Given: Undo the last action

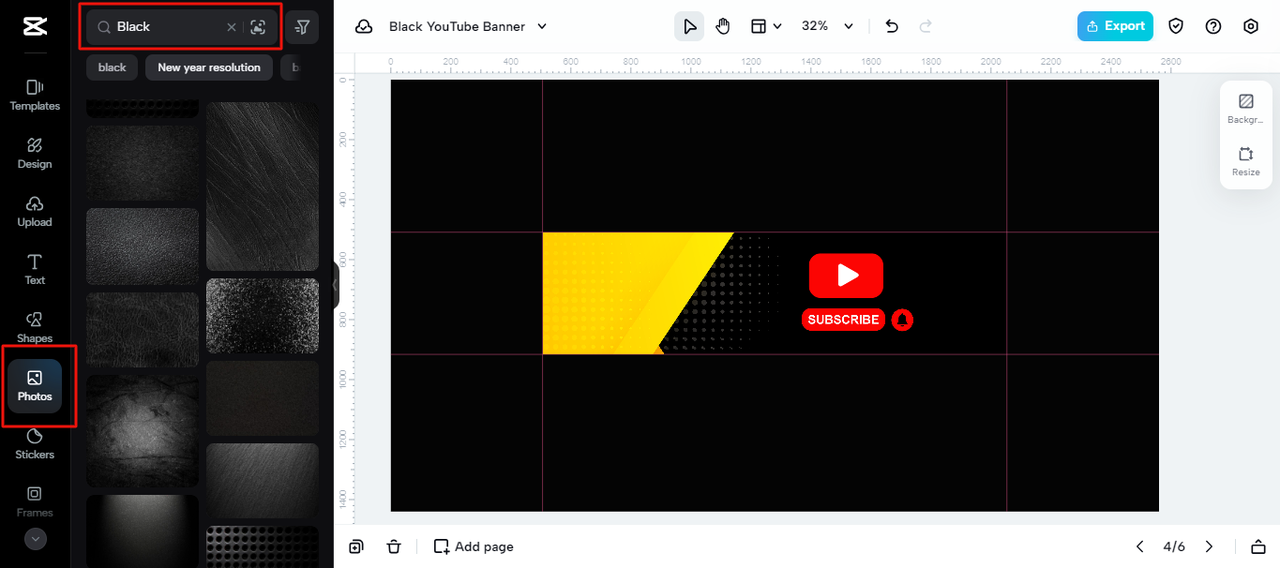Looking at the screenshot, I should (892, 26).
